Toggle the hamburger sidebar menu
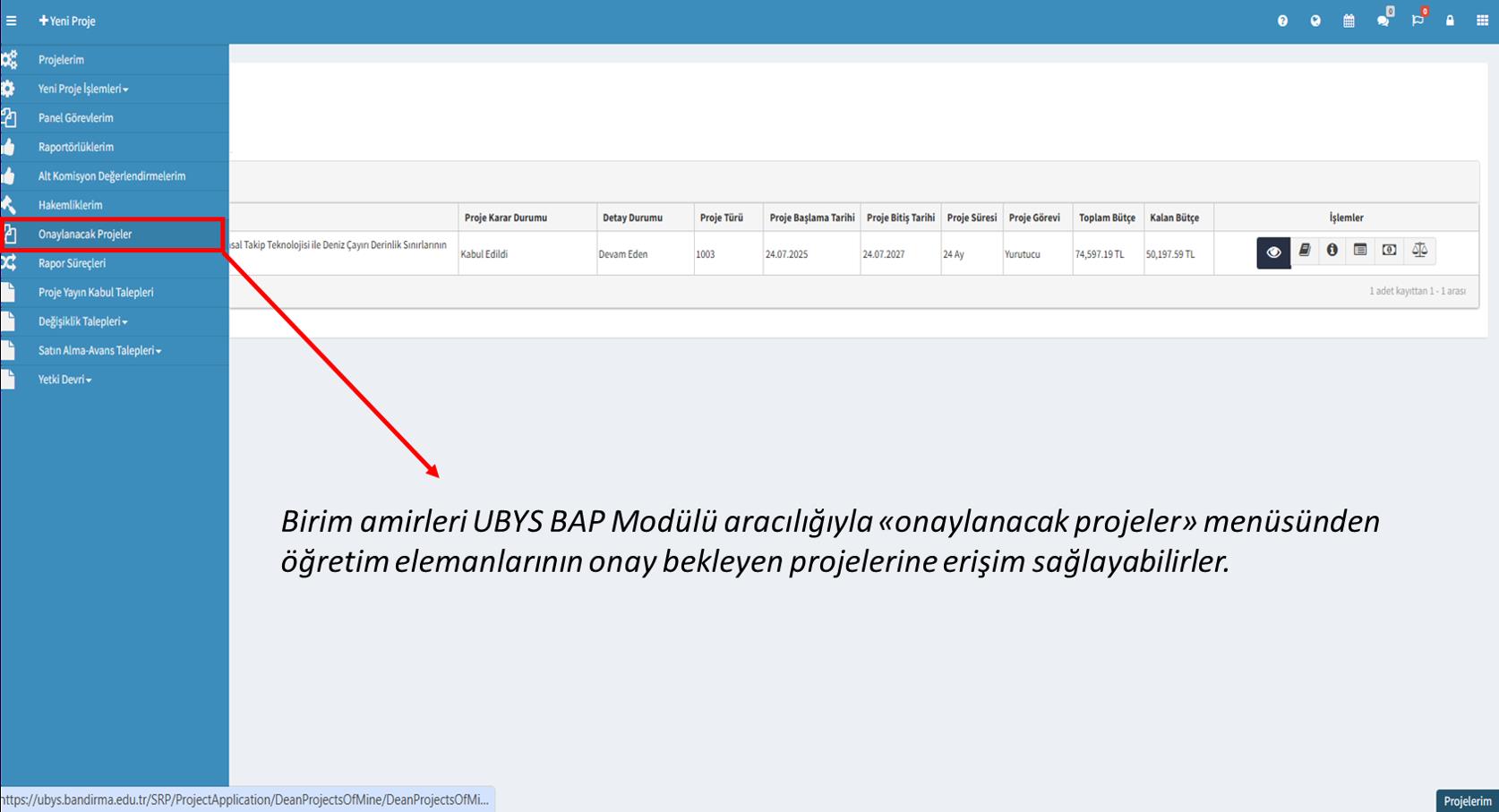The width and height of the screenshot is (1499, 812). coord(12,21)
